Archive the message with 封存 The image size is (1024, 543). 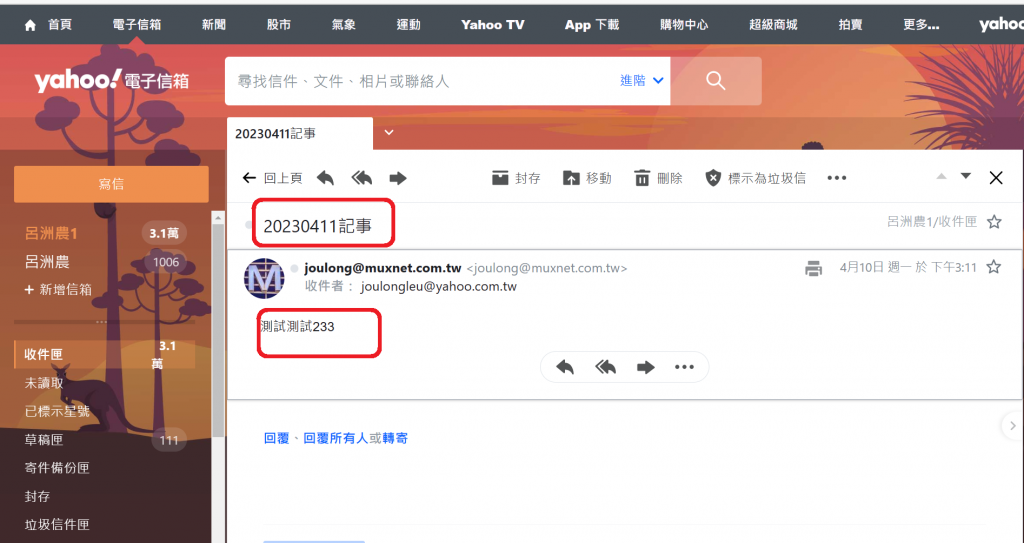coord(516,178)
